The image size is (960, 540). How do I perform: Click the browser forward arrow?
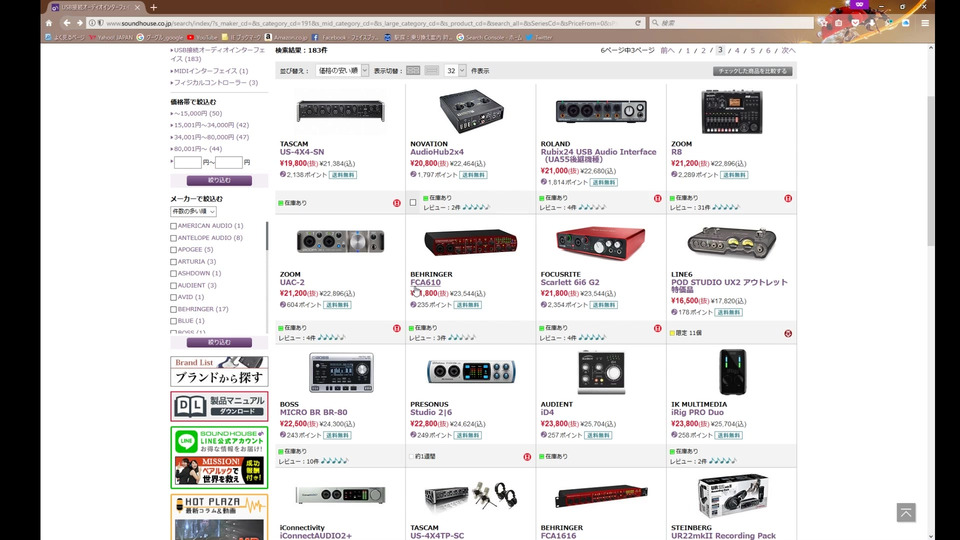80,23
